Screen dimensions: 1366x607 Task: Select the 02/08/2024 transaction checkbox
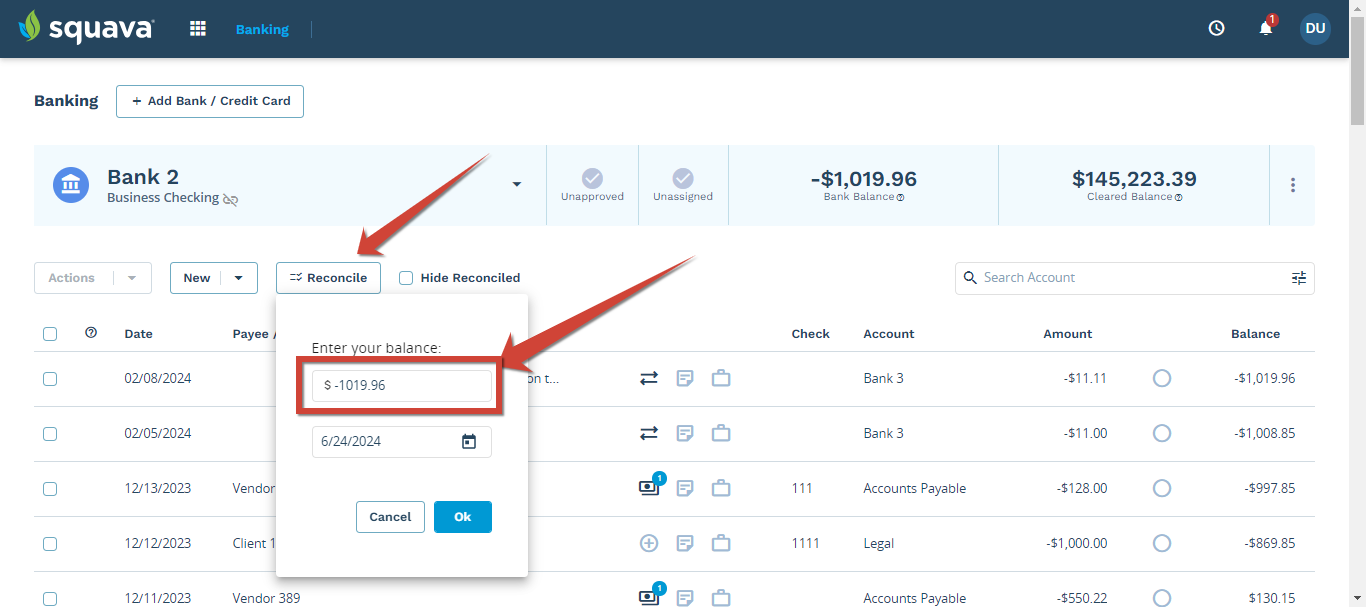click(x=50, y=379)
